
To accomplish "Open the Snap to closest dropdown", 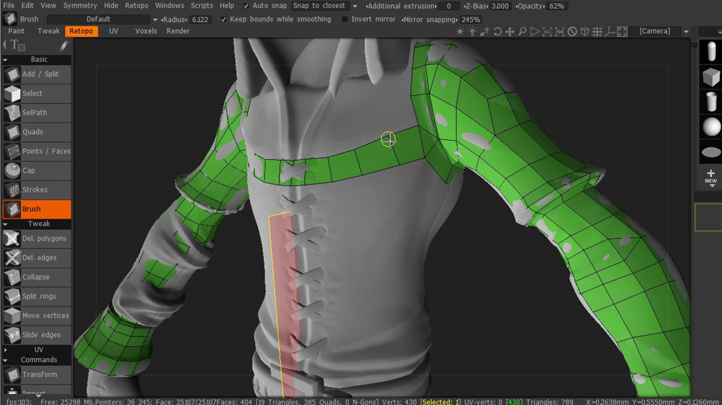I will (325, 6).
